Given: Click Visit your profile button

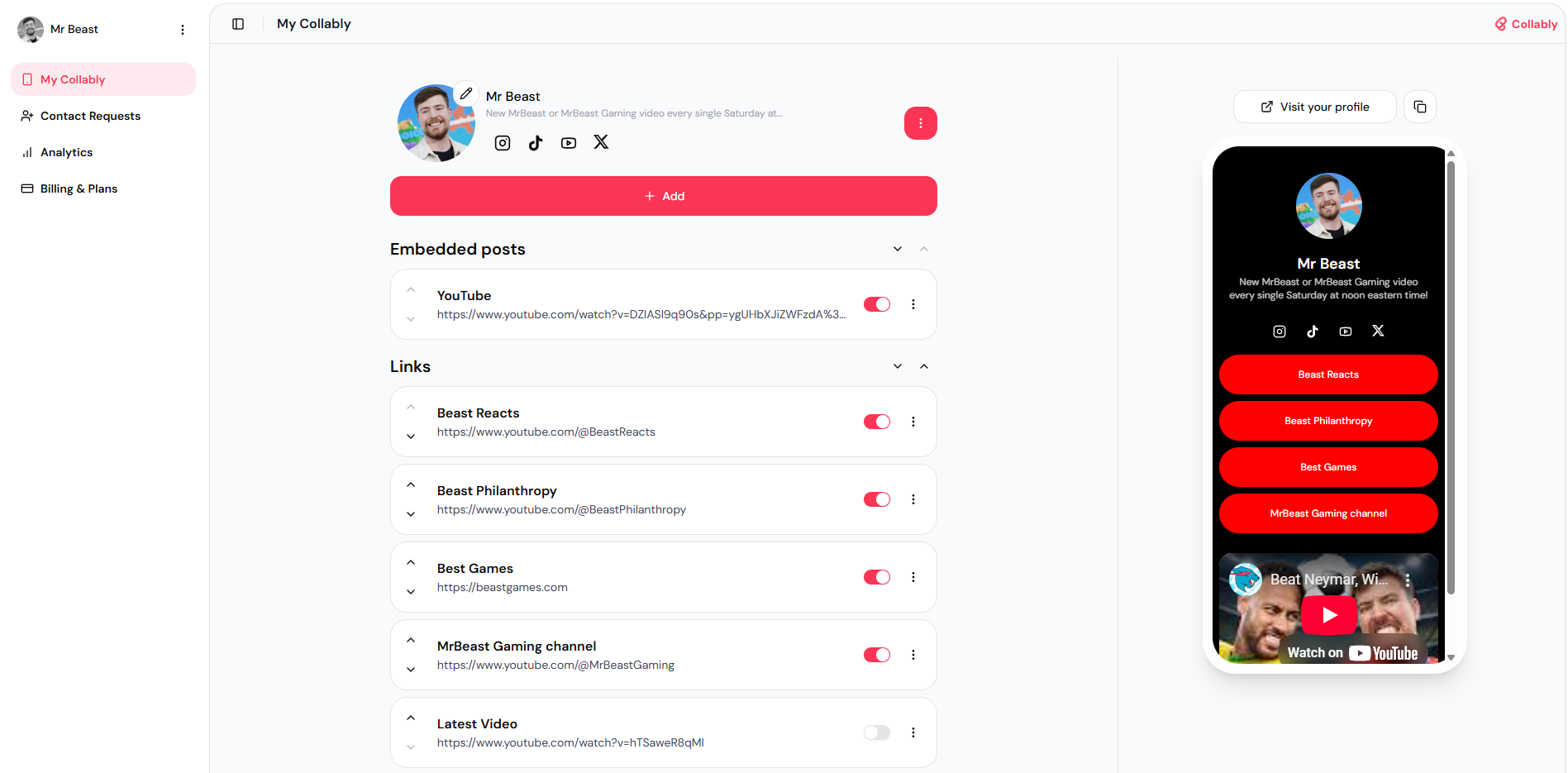Looking at the screenshot, I should (x=1315, y=107).
